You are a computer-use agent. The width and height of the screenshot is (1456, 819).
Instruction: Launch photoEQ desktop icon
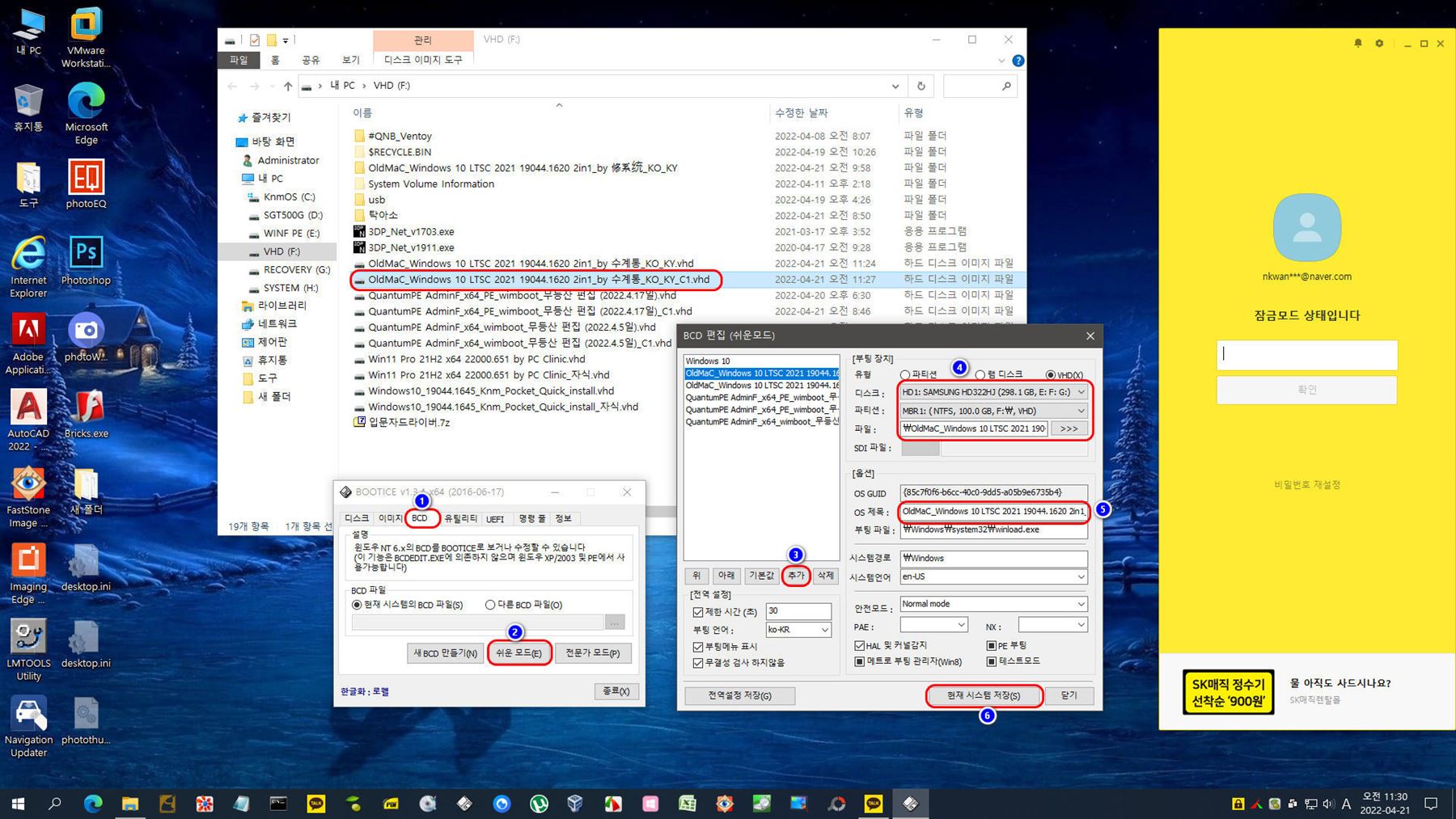[x=86, y=184]
